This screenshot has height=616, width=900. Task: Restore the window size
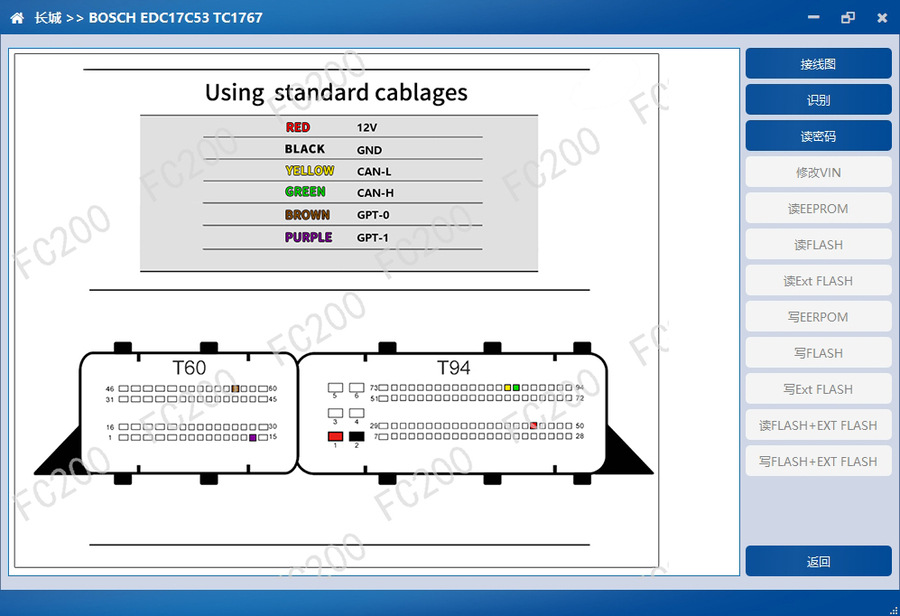[848, 18]
